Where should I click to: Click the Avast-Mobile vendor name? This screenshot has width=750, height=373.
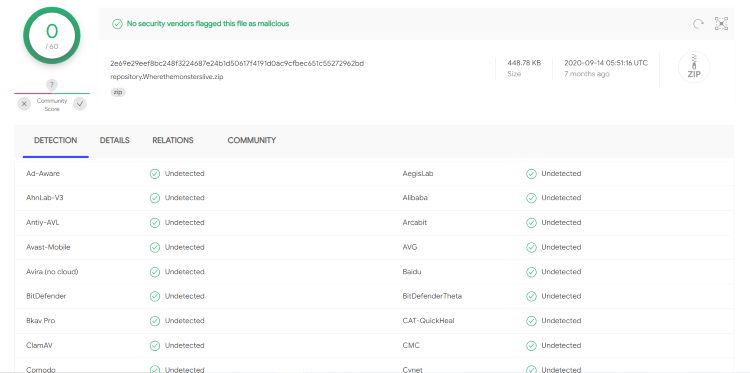(48, 247)
